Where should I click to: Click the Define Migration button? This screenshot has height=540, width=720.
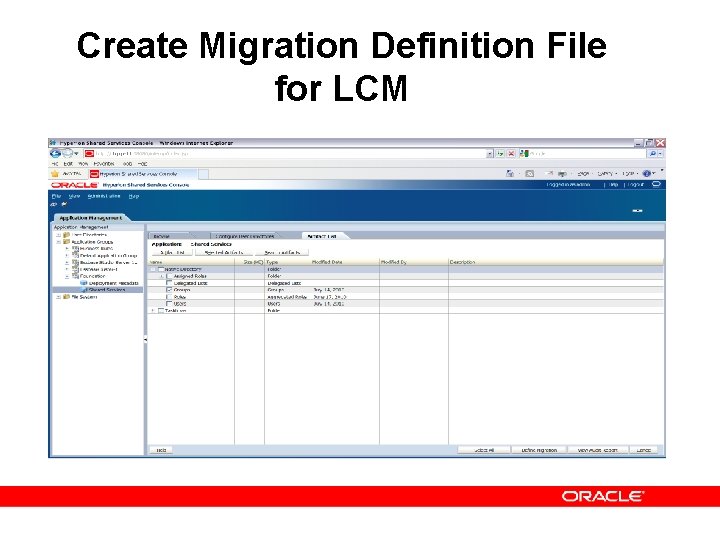coord(539,450)
